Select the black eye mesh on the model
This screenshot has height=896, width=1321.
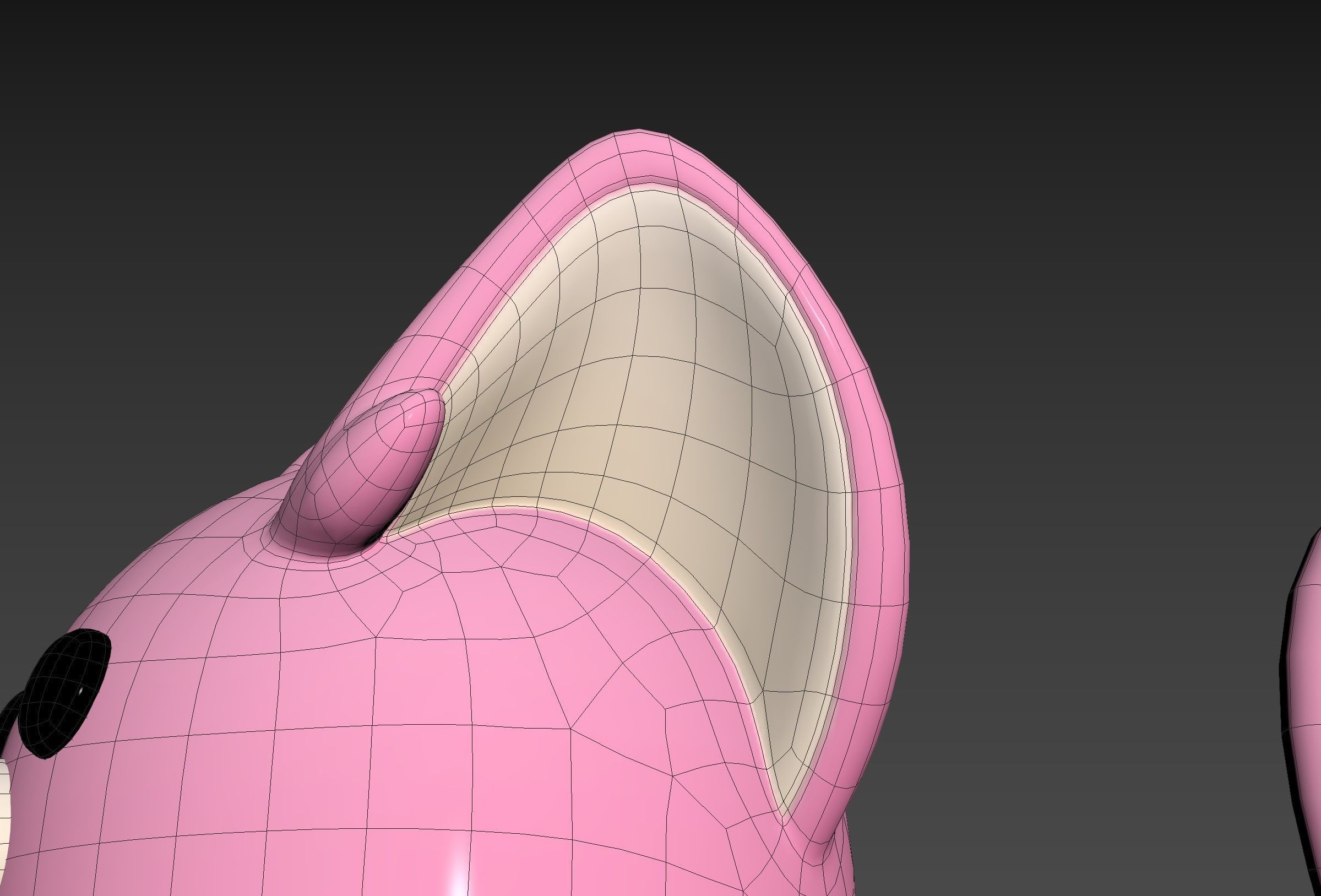tap(66, 692)
